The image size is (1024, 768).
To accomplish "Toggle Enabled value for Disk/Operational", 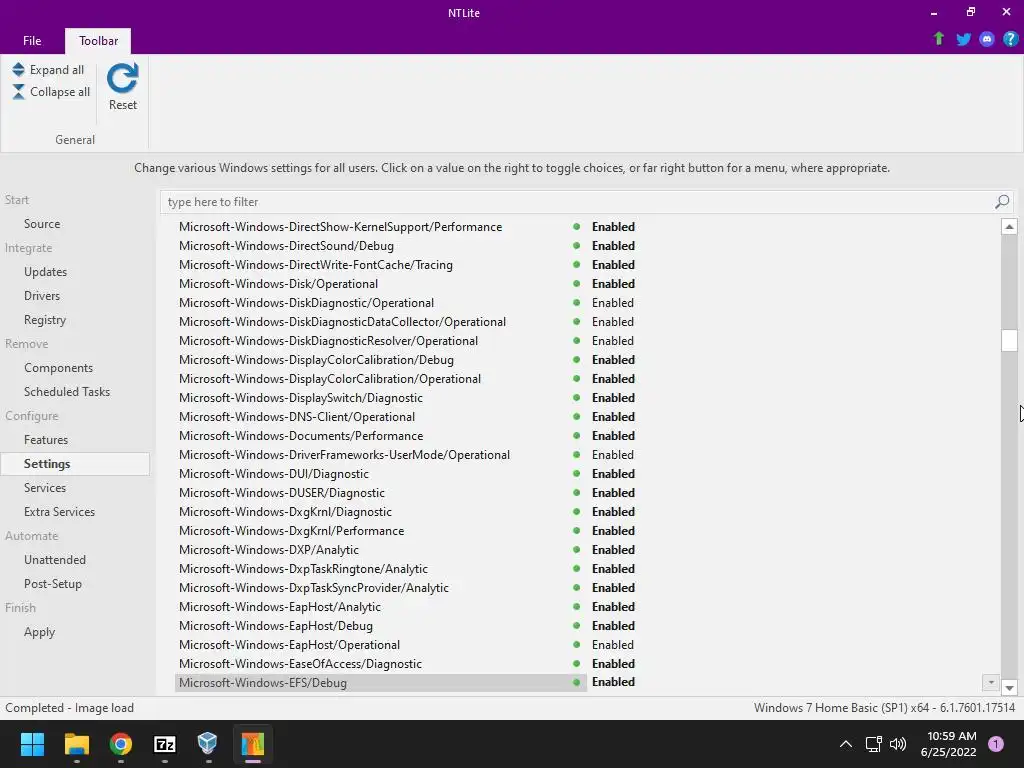I will pyautogui.click(x=613, y=283).
